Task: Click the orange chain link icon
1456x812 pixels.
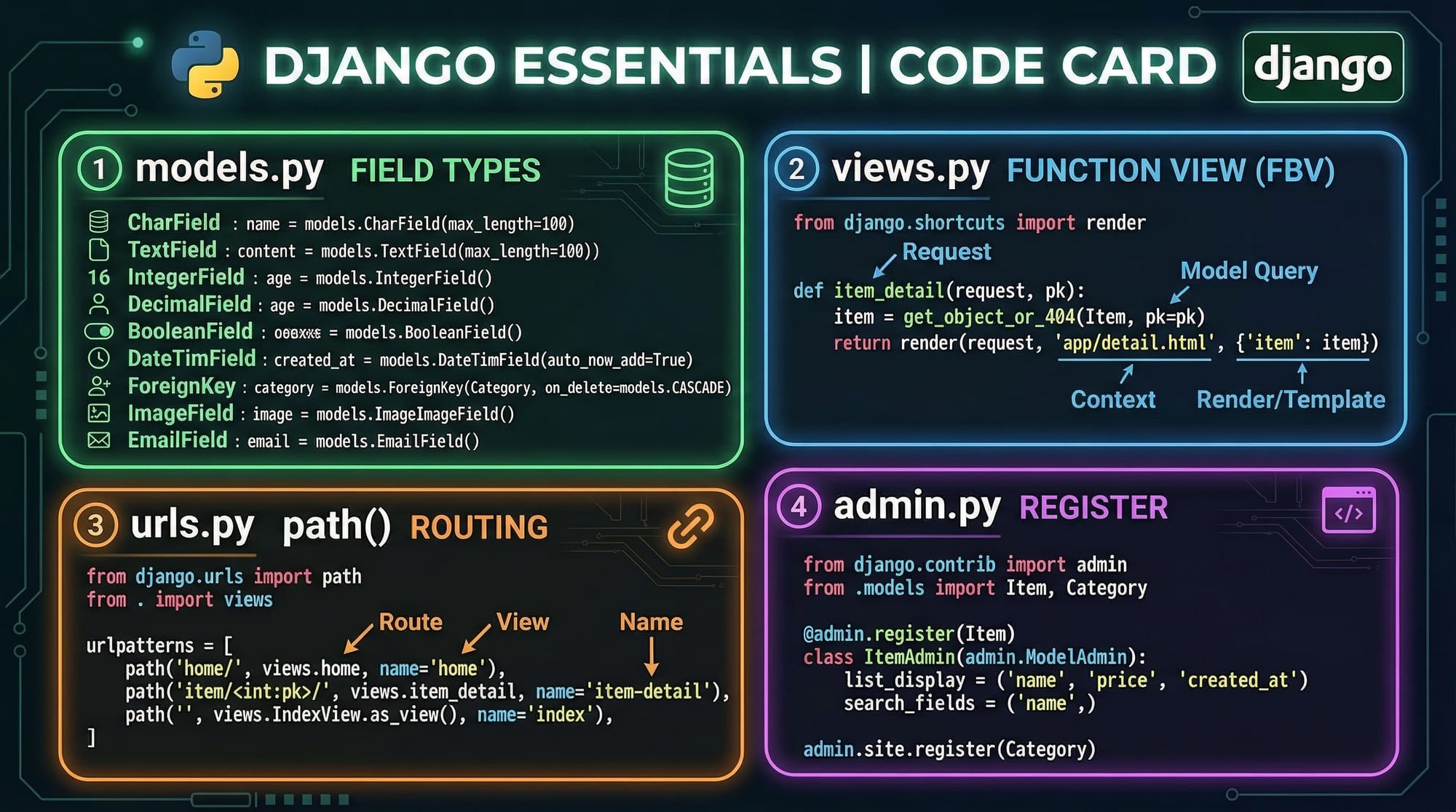Action: coord(690,525)
